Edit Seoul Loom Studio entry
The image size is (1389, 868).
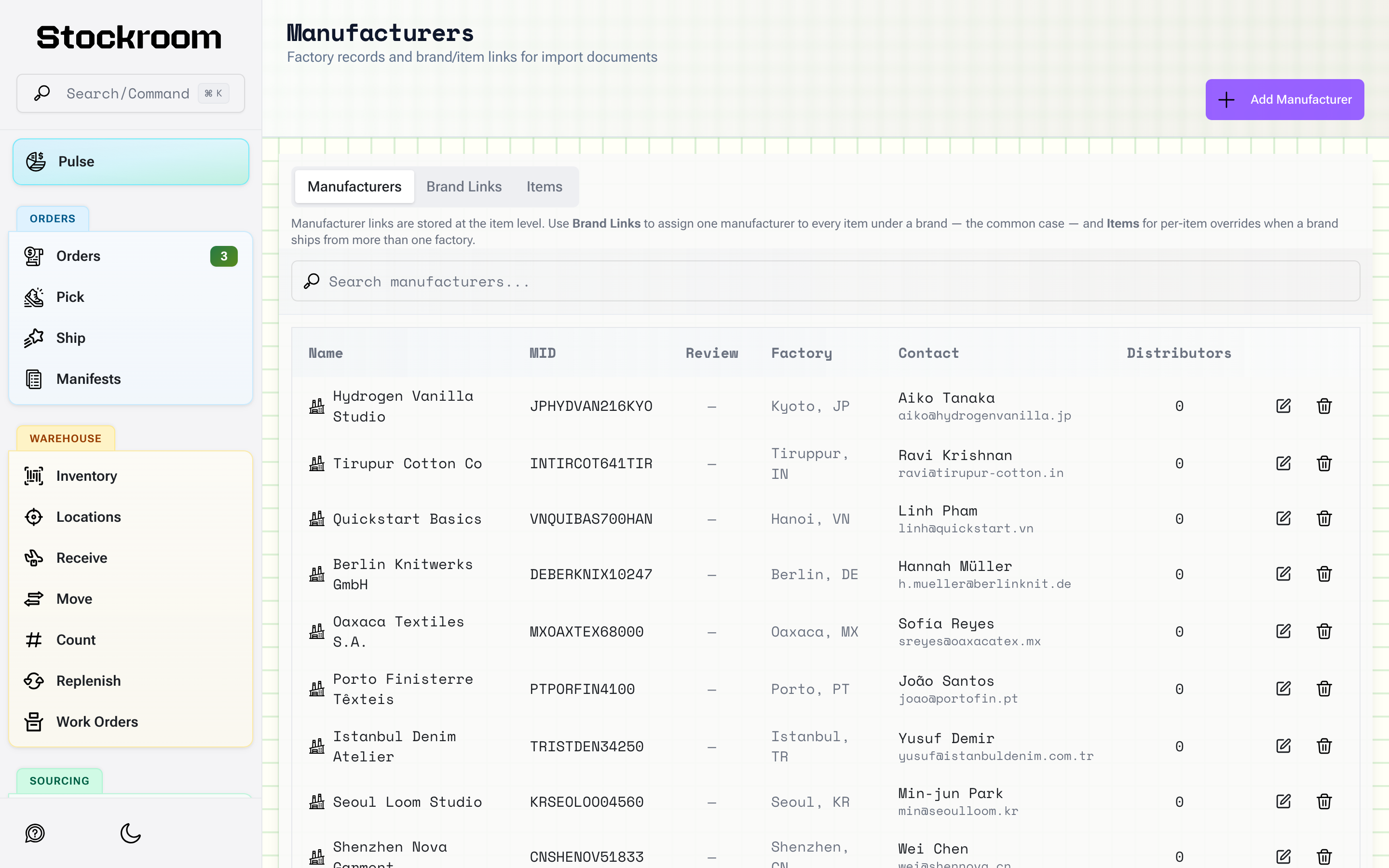(1283, 801)
